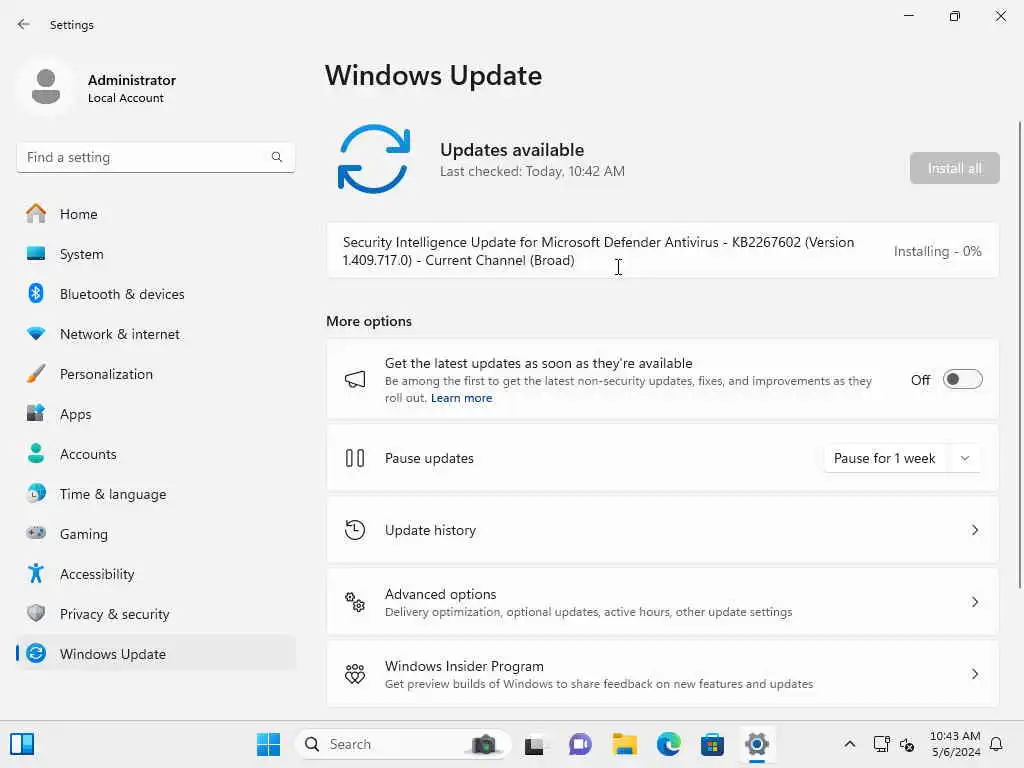Viewport: 1024px width, 768px height.
Task: Click the Advanced options gears icon
Action: coord(355,601)
